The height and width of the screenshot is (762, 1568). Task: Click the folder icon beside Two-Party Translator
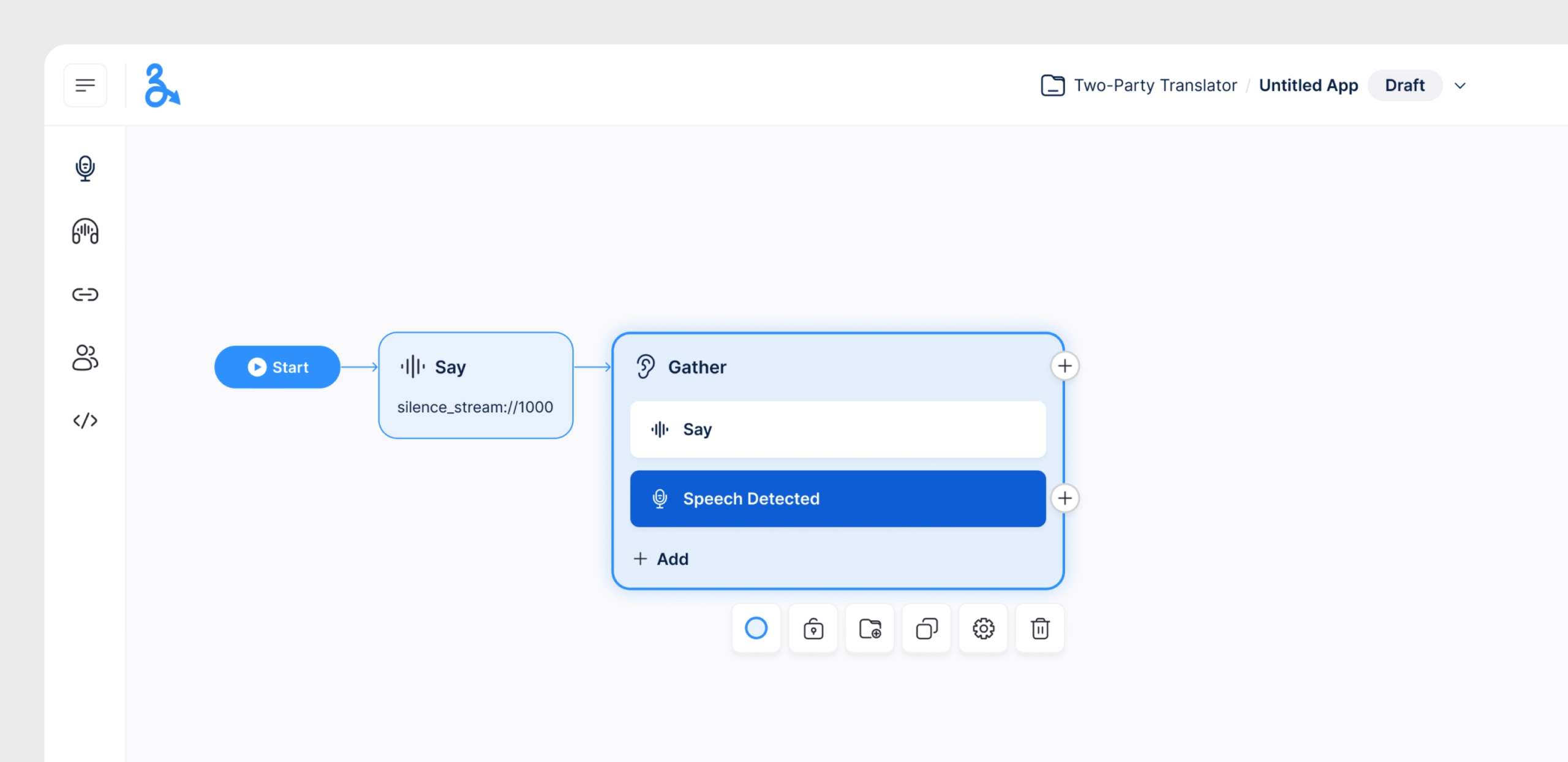tap(1052, 85)
